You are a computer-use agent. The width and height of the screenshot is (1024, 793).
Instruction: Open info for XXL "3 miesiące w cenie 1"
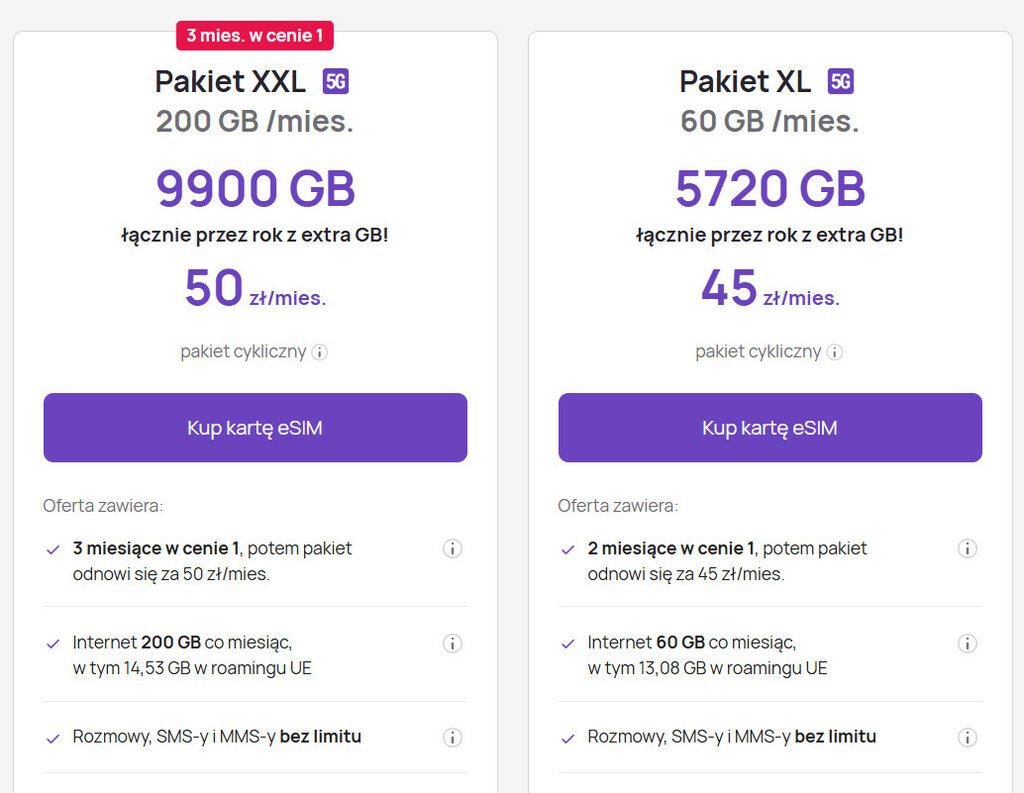pos(452,548)
